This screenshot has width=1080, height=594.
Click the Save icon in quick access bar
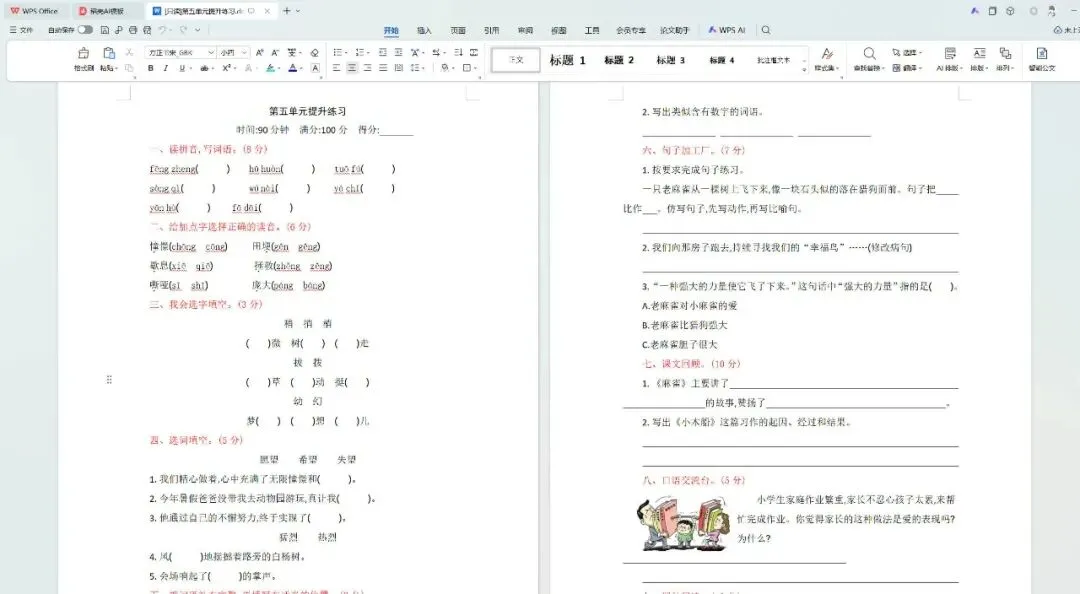pos(105,30)
